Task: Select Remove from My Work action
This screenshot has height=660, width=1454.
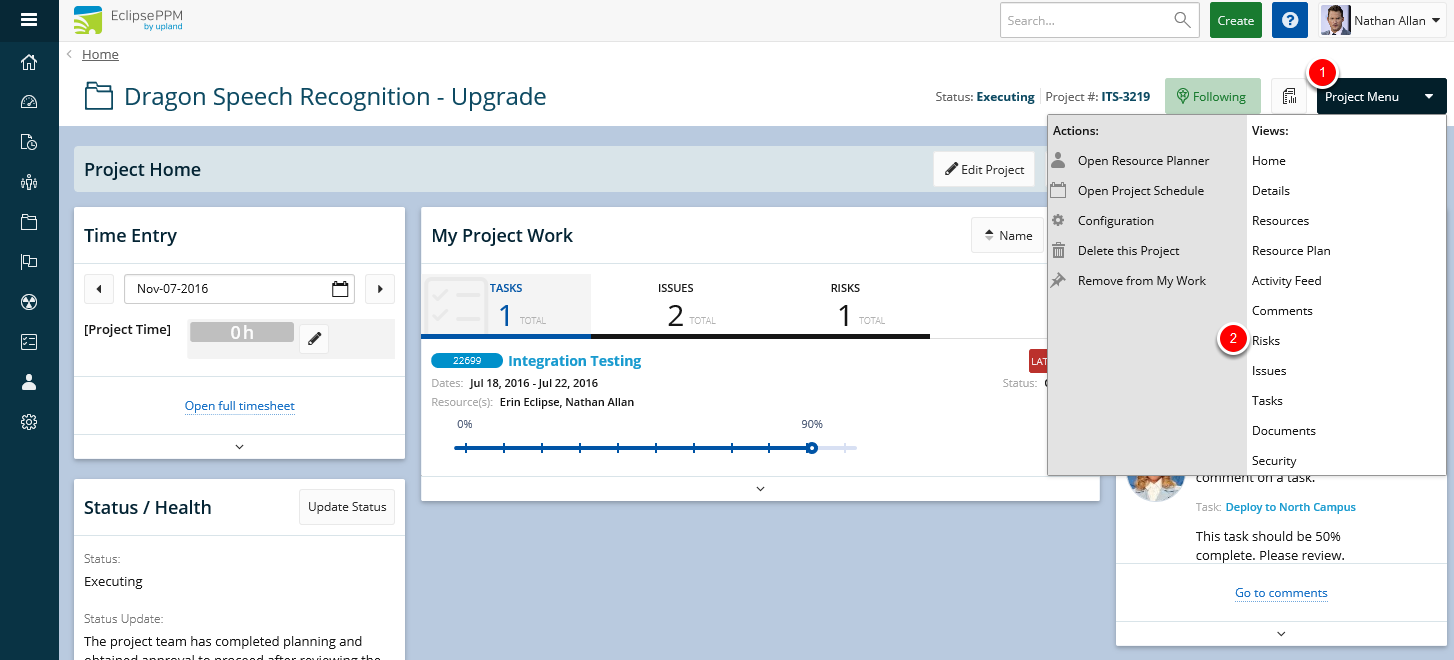Action: click(x=1142, y=281)
